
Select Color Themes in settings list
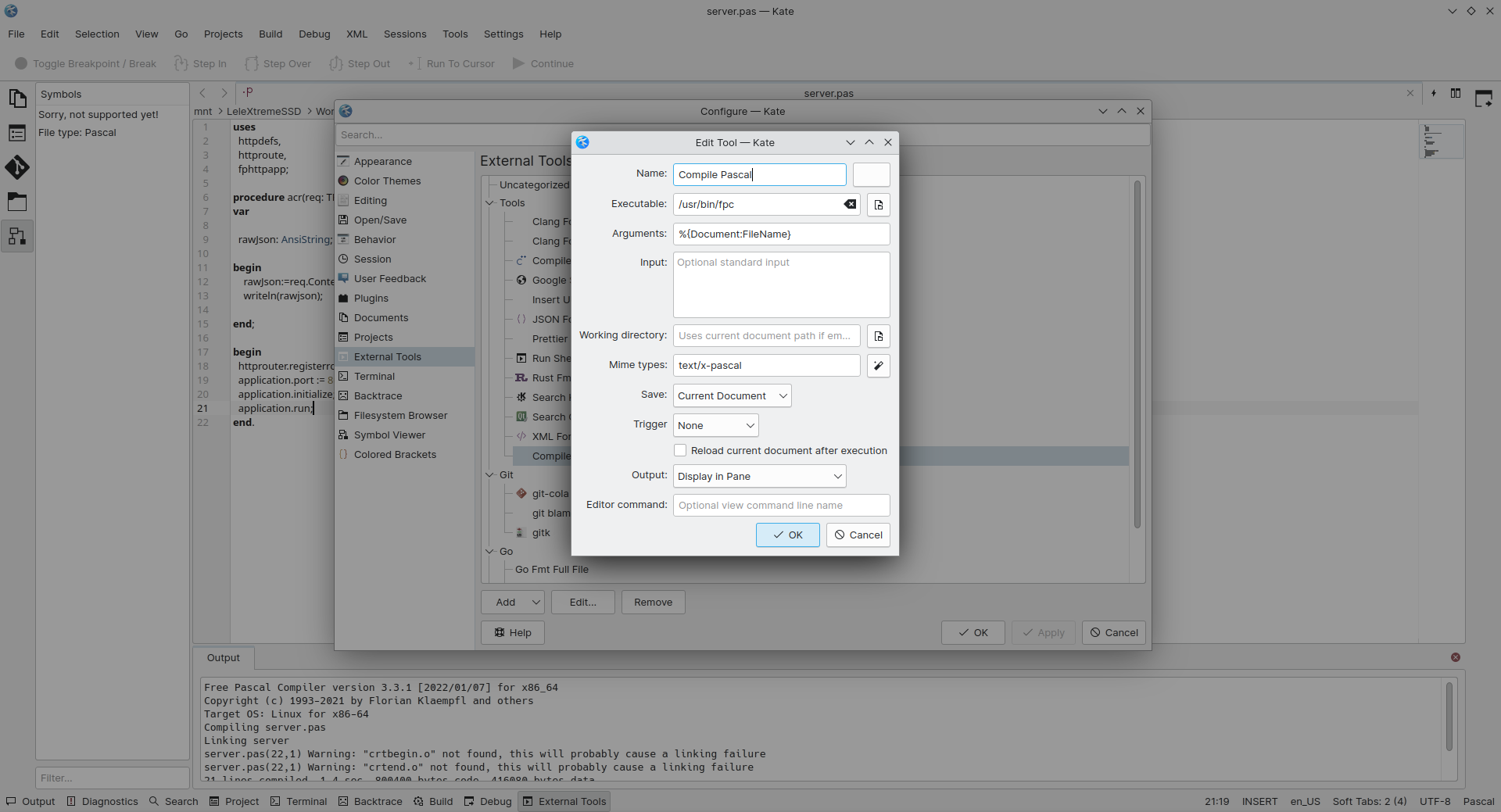click(x=405, y=181)
